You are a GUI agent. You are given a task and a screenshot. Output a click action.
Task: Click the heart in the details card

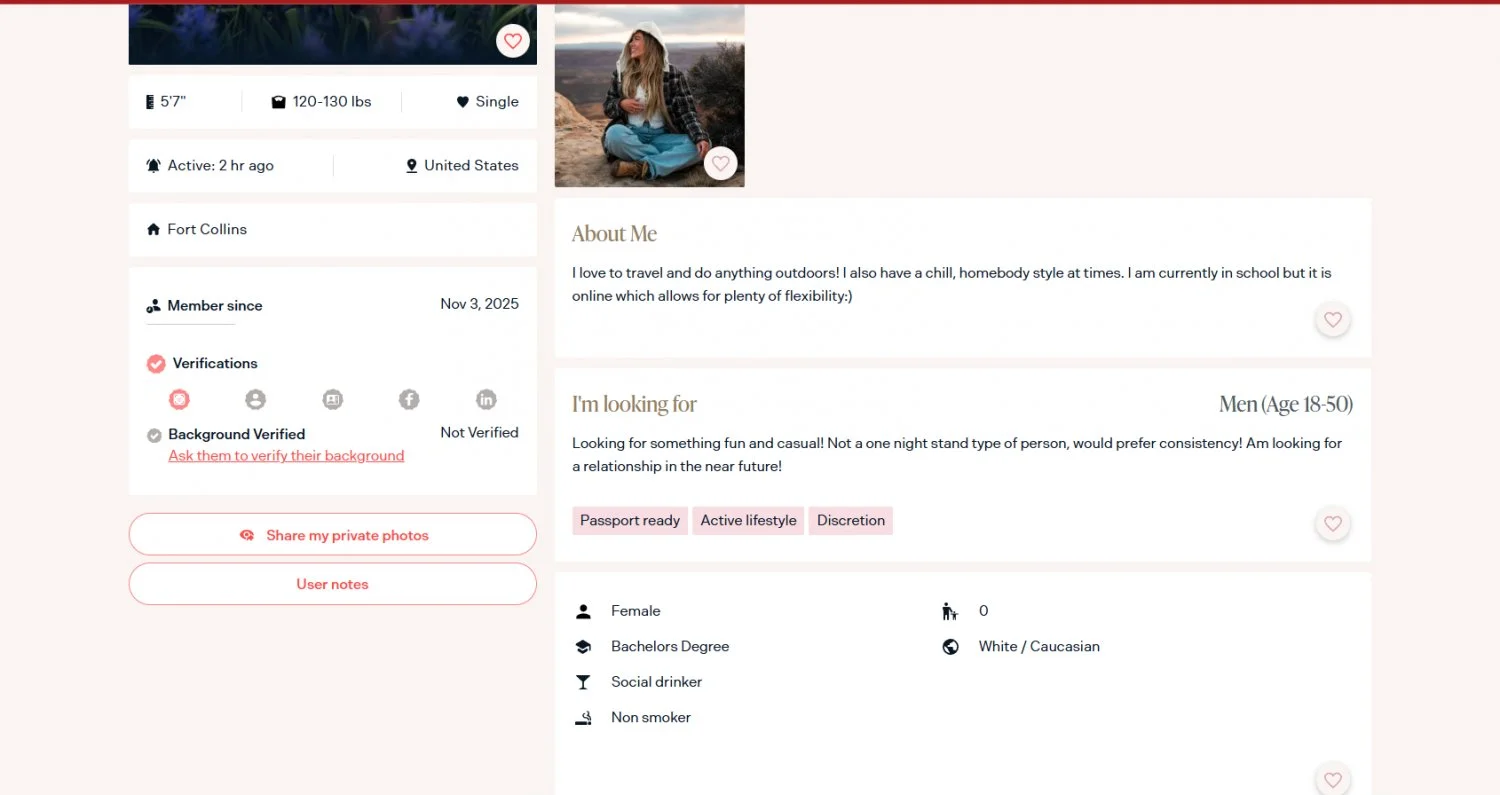(1333, 780)
